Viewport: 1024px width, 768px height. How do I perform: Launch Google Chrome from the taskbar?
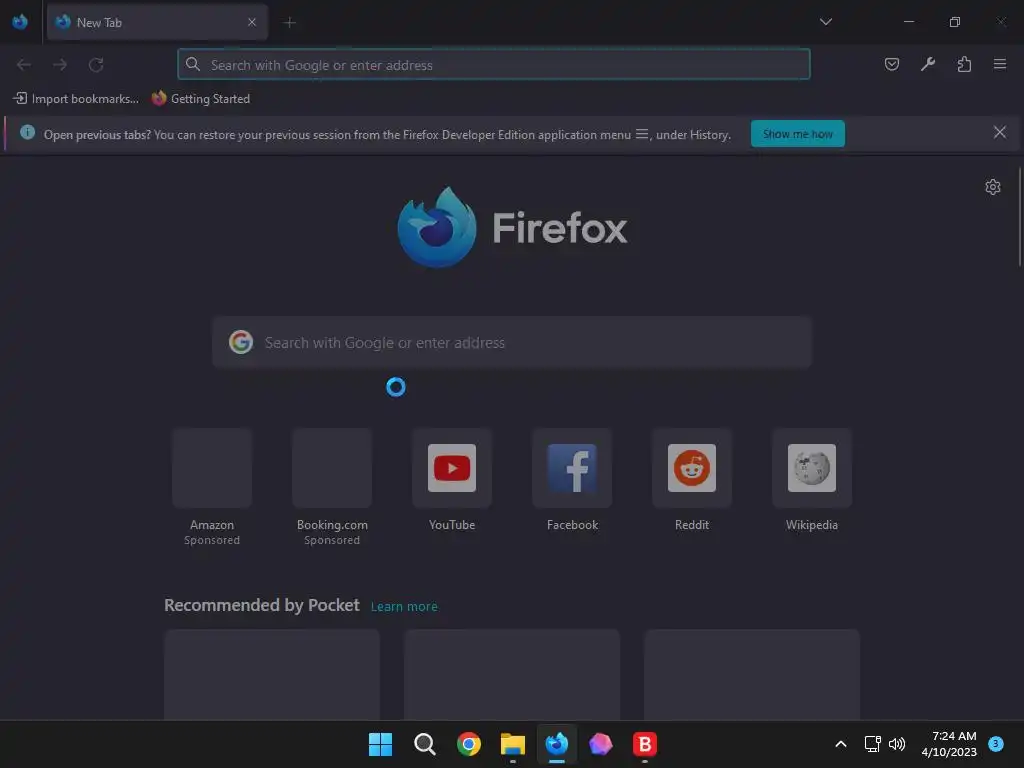coord(469,744)
